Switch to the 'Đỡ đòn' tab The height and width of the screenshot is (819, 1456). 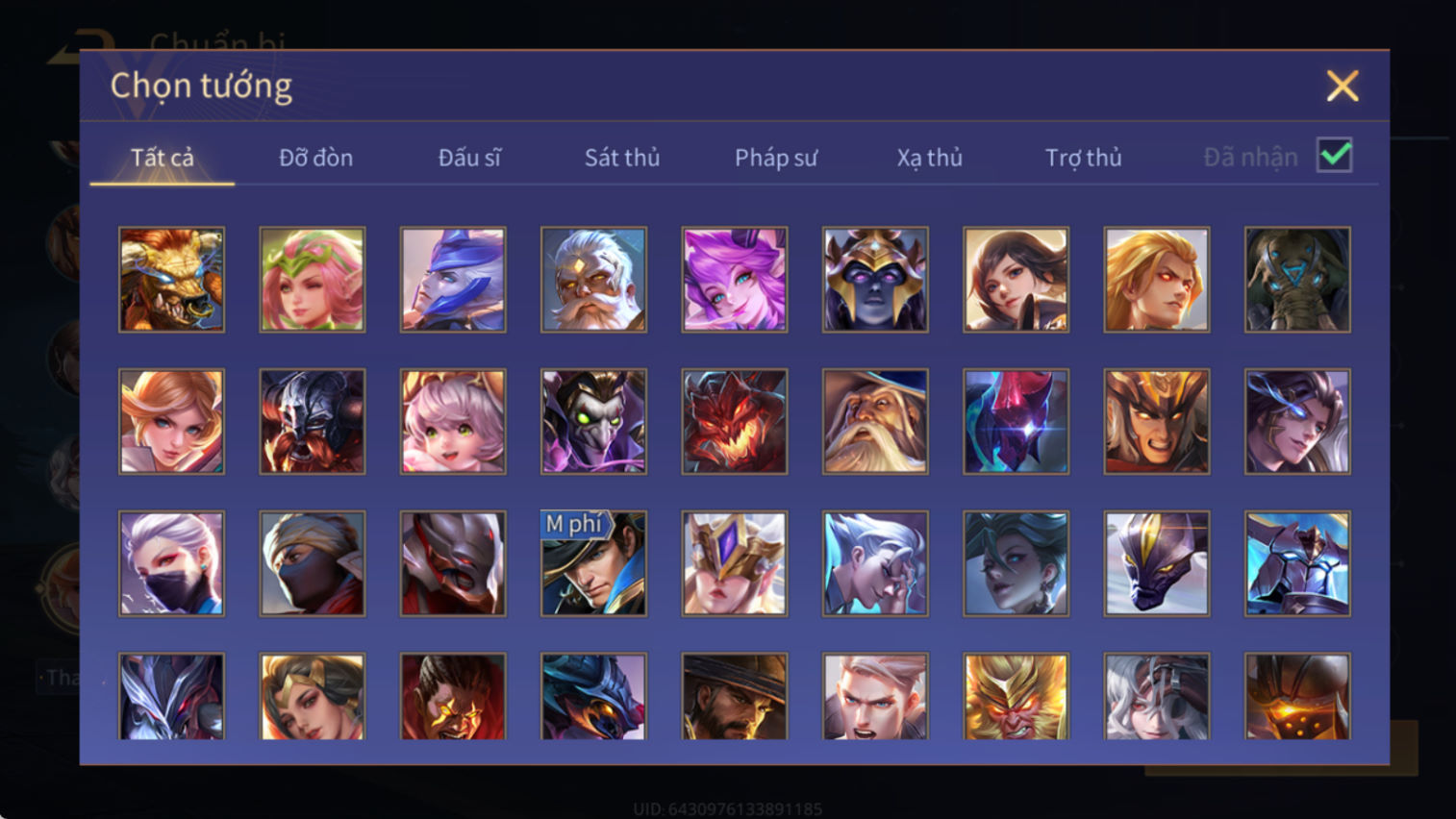(315, 158)
